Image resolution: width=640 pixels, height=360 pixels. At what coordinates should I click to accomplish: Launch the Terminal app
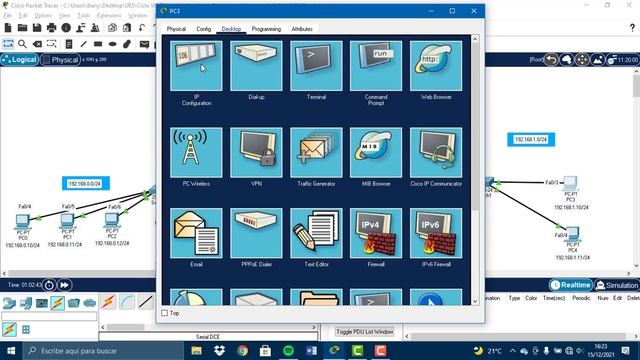316,66
